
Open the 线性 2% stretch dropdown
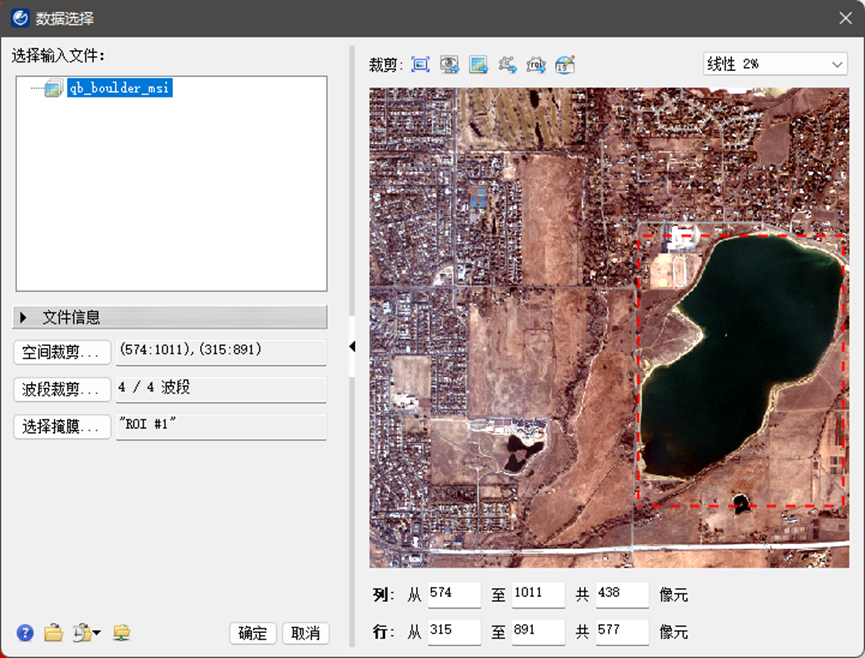[x=775, y=64]
